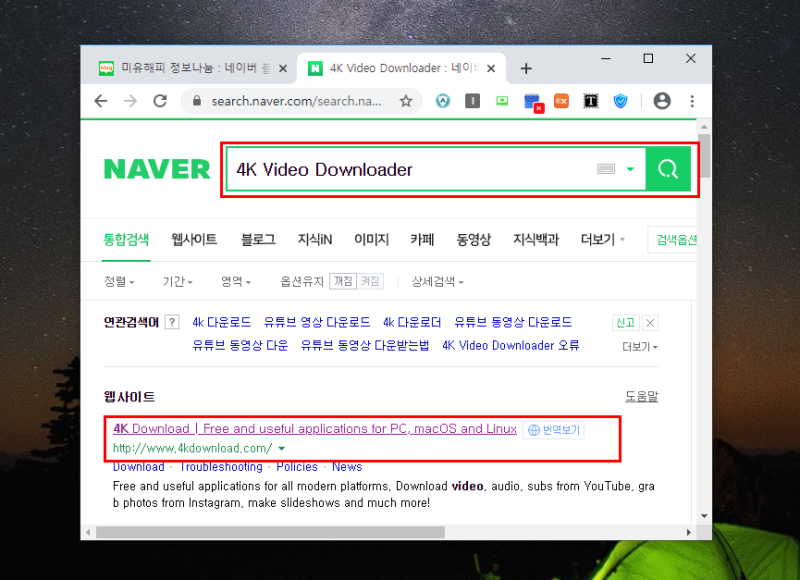The height and width of the screenshot is (580, 800).
Task: Switch to the 지식iN tab
Action: point(315,239)
